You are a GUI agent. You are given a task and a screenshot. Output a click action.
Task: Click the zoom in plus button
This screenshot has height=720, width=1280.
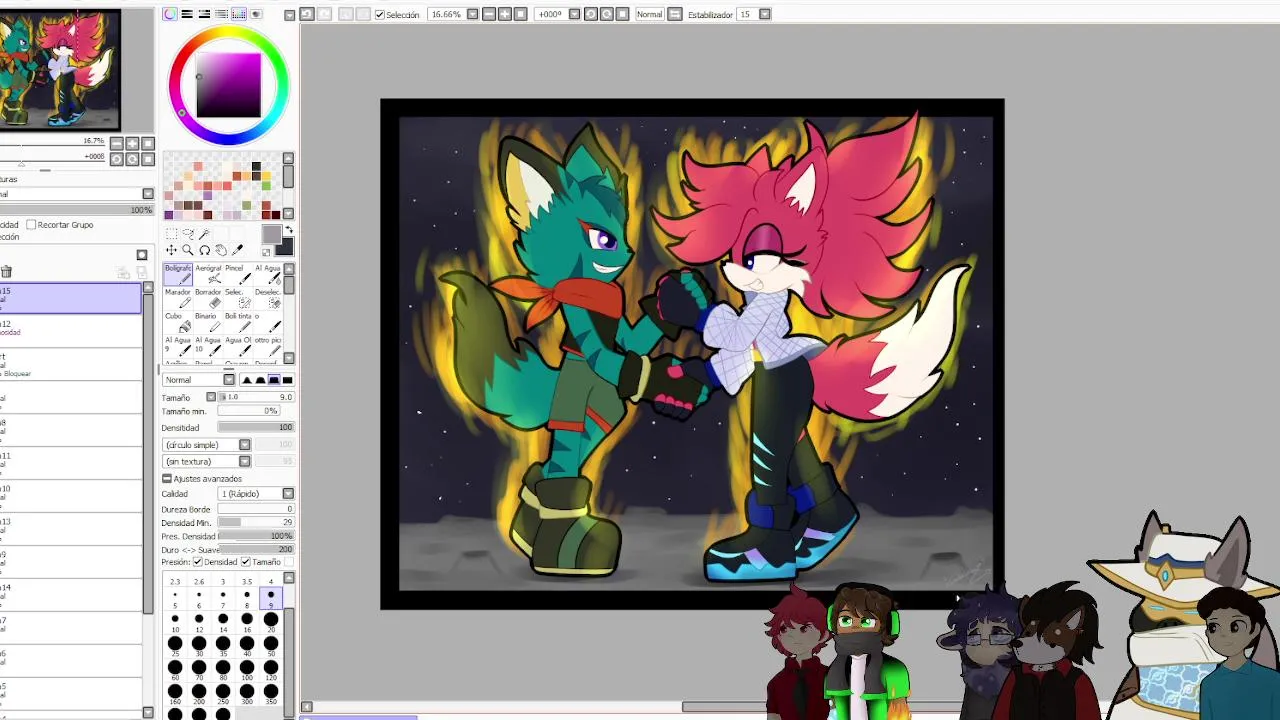click(x=504, y=14)
